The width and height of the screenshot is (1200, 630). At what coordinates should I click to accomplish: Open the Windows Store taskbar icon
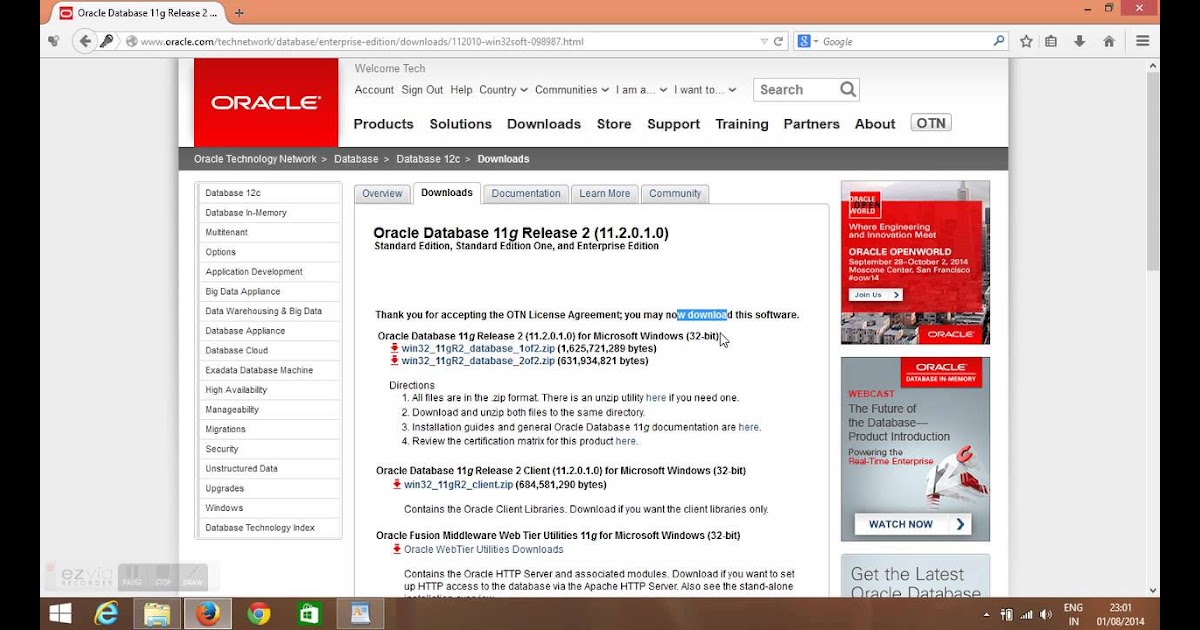[x=309, y=613]
